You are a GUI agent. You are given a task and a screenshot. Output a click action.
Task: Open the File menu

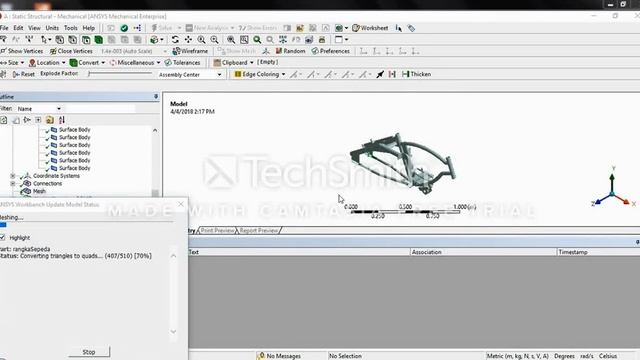point(4,28)
